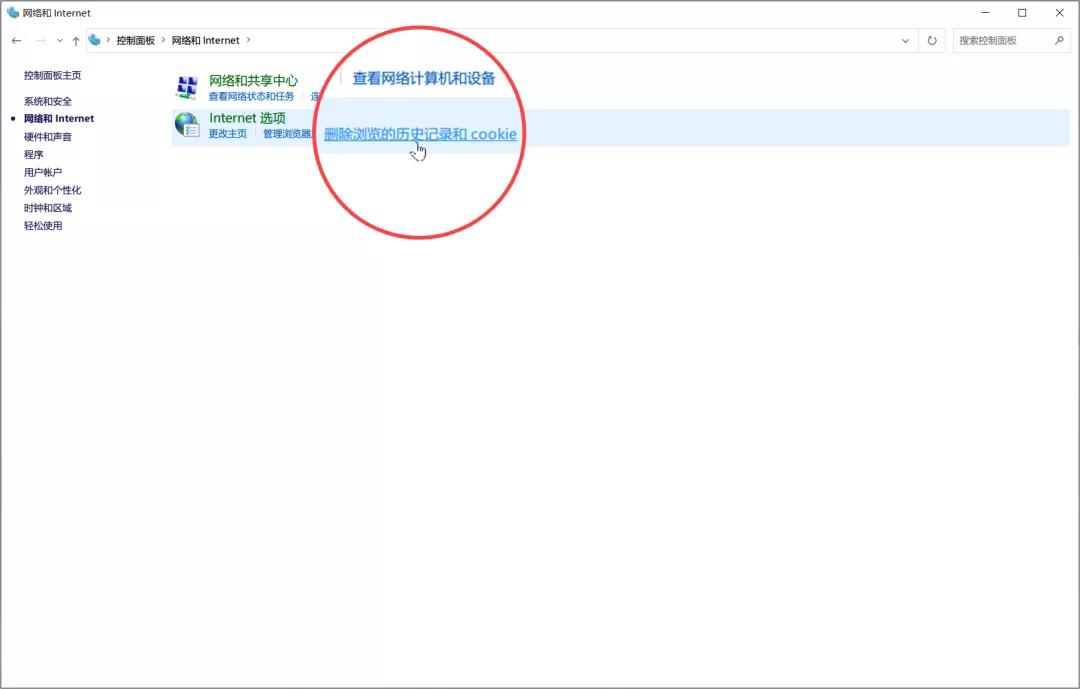
Task: Click the window icon in title bar
Action: point(13,12)
